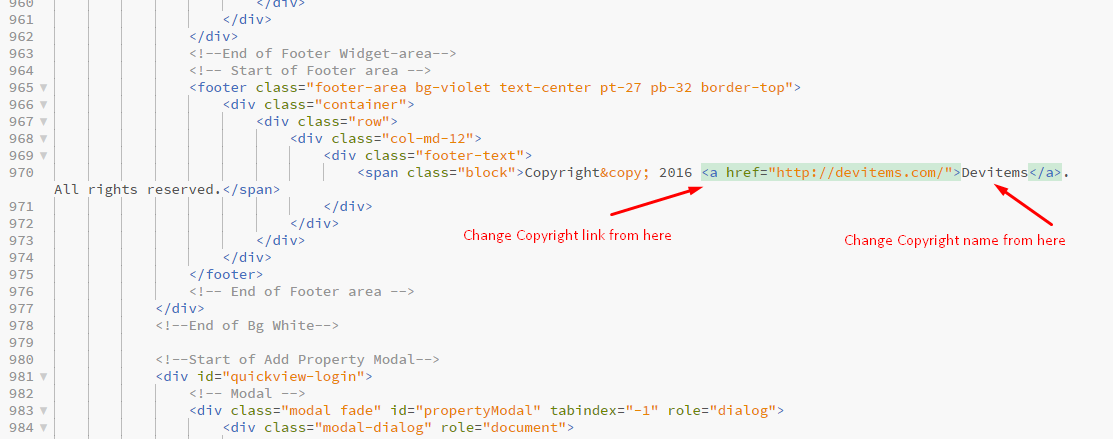Click the Devitems link text
The height and width of the screenshot is (439, 1113).
pos(994,173)
